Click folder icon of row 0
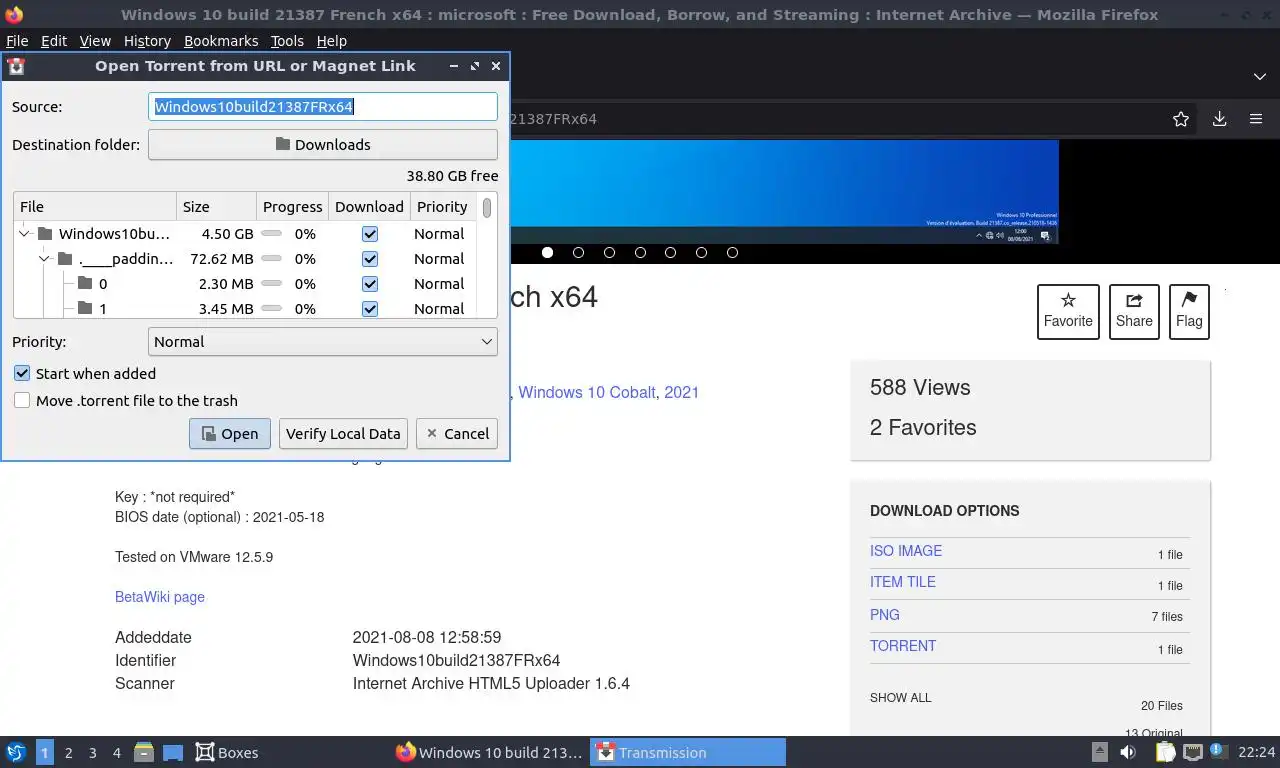Viewport: 1280px width, 768px height. pos(84,284)
